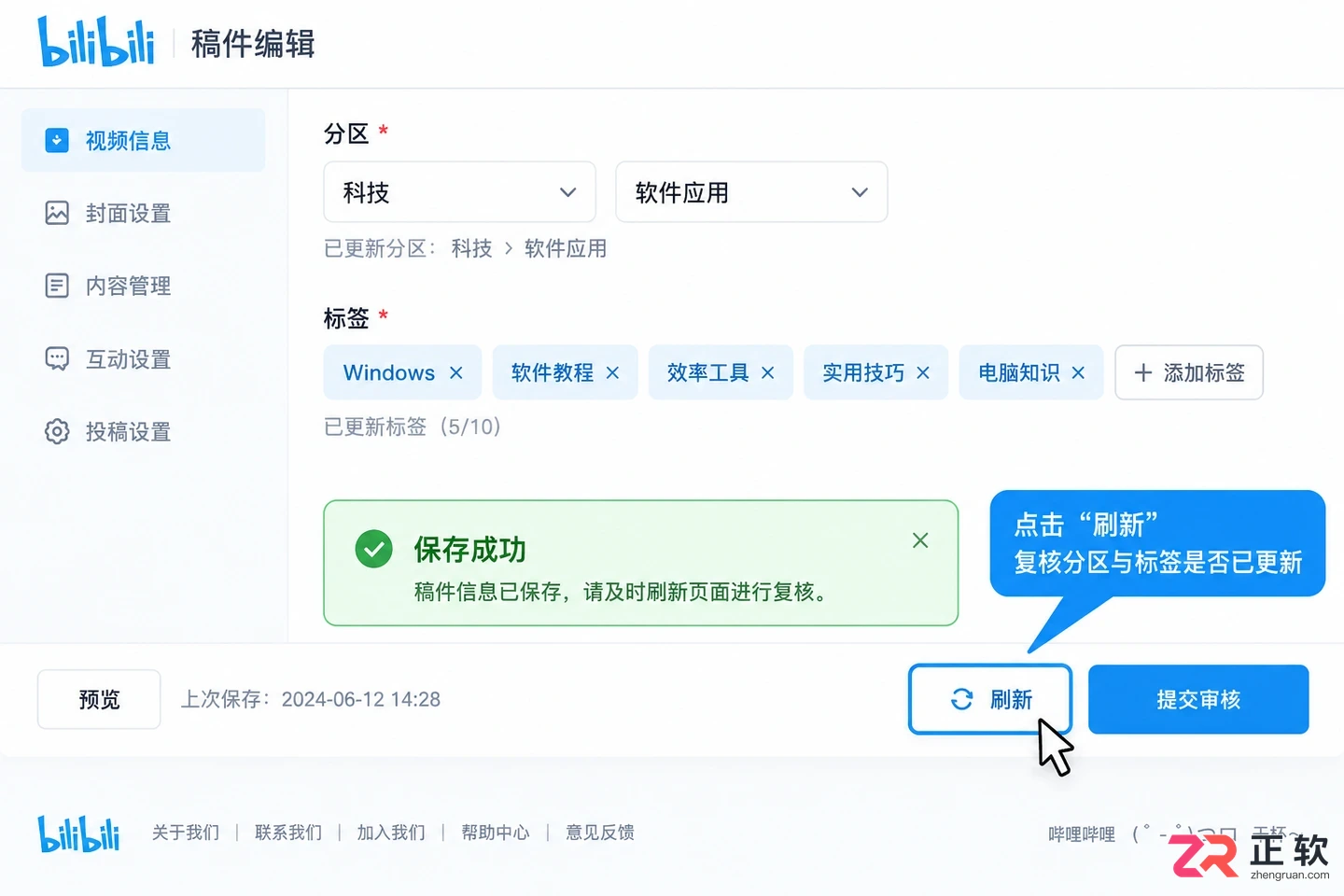Click the 预览 button

(99, 699)
